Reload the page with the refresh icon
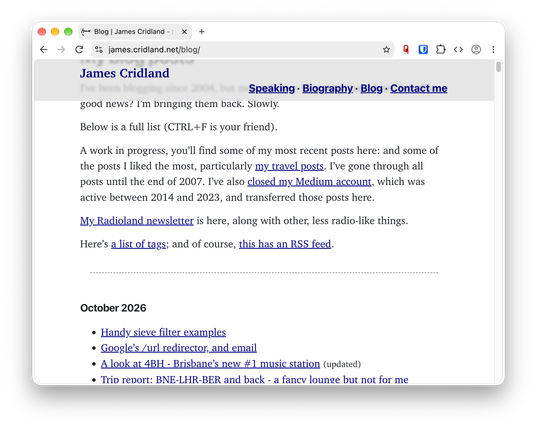Viewport: 537px width, 428px height. pos(79,50)
